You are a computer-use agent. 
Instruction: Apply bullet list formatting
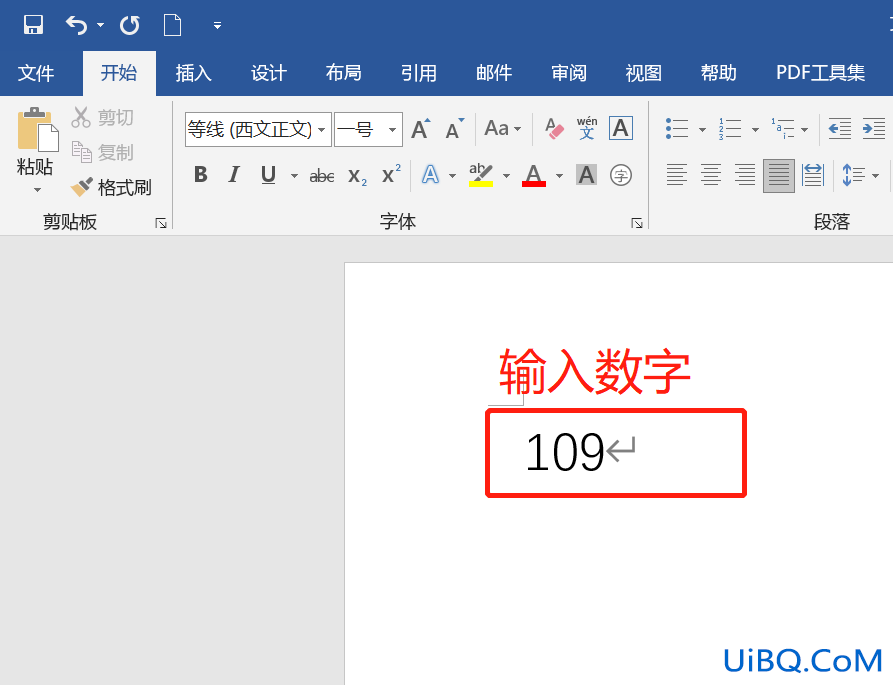click(x=677, y=129)
